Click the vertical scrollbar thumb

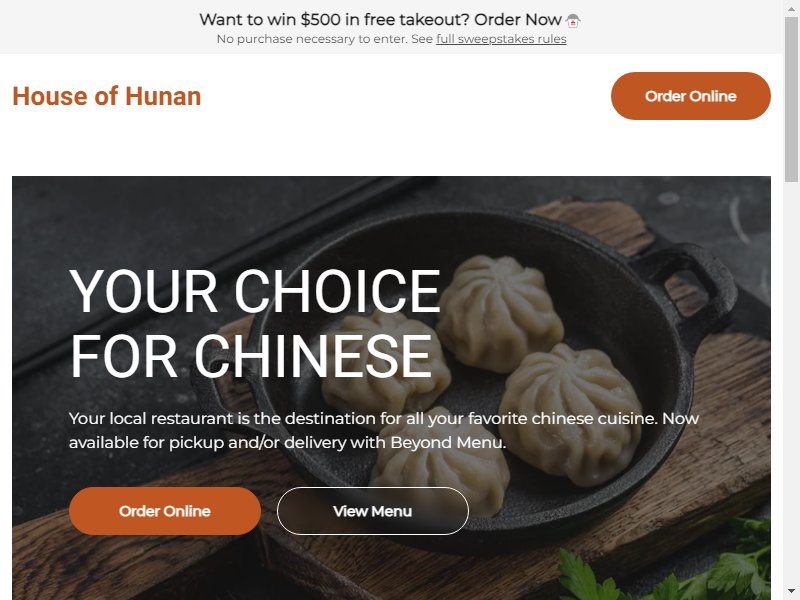(x=791, y=98)
